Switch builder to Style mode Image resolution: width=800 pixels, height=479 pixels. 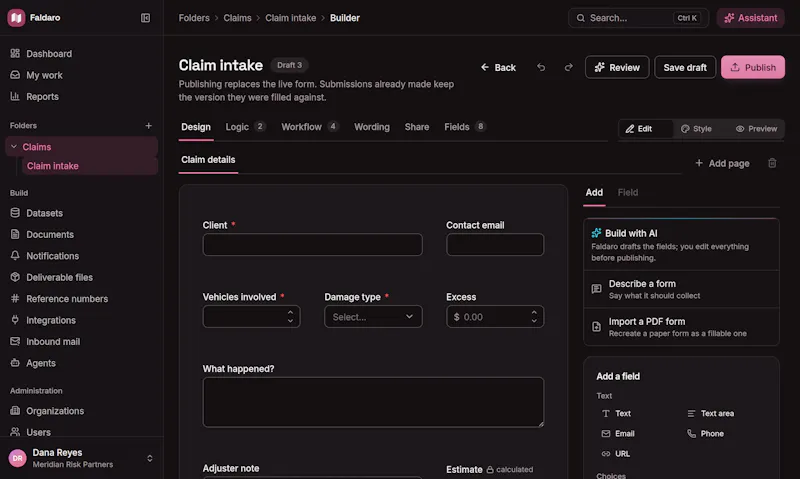click(x=696, y=129)
